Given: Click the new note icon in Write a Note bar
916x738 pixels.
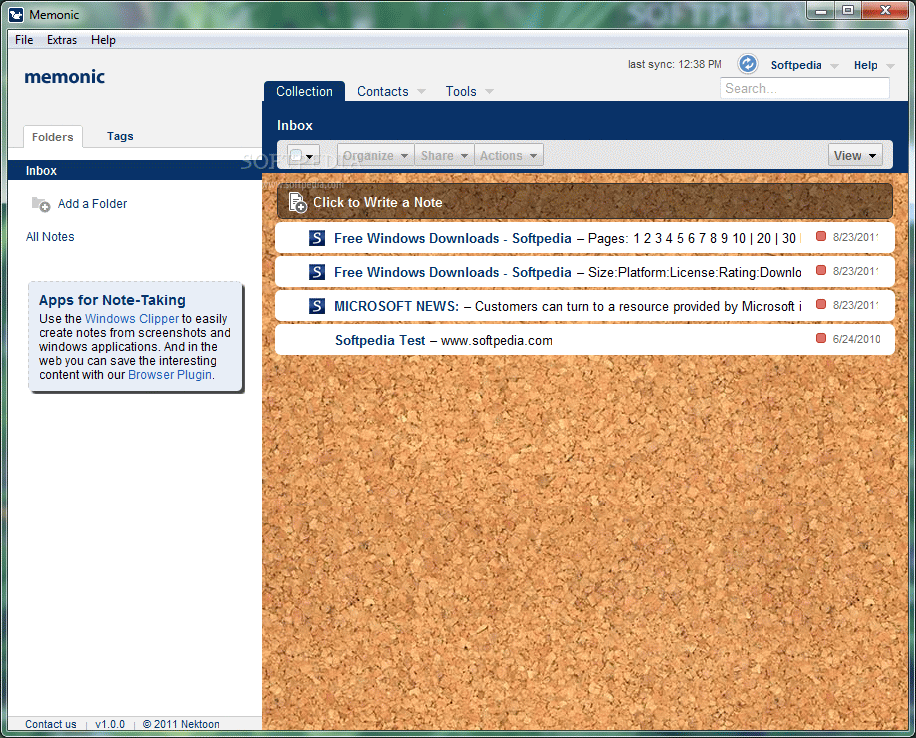Looking at the screenshot, I should point(298,202).
